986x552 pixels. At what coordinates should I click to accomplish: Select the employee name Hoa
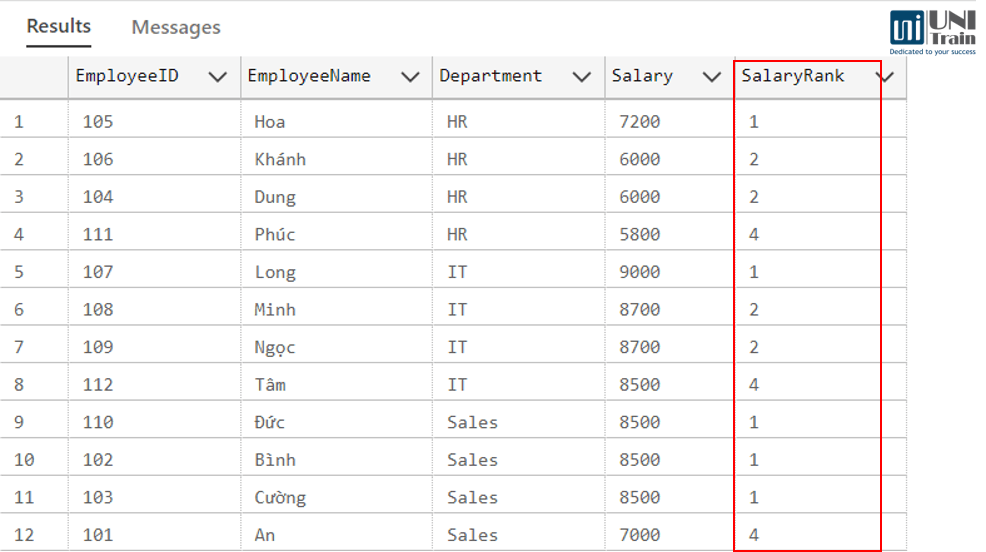pos(270,121)
